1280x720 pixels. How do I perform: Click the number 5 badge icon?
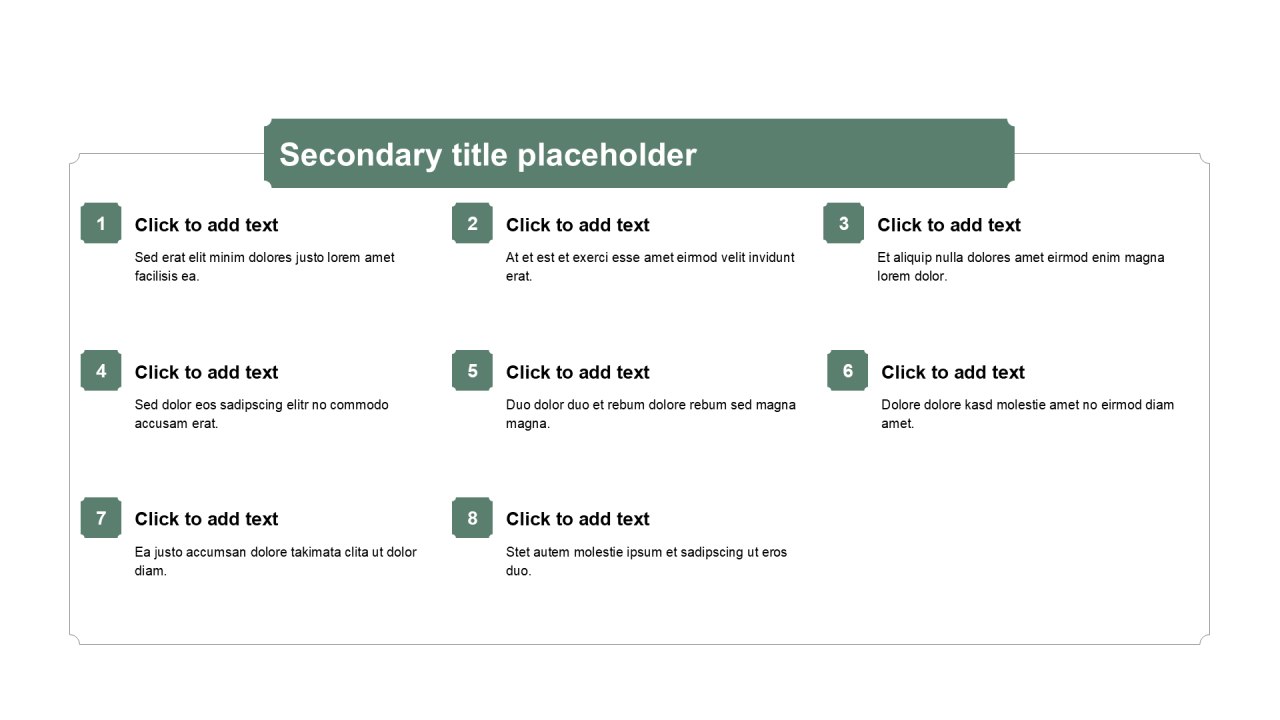click(x=472, y=371)
